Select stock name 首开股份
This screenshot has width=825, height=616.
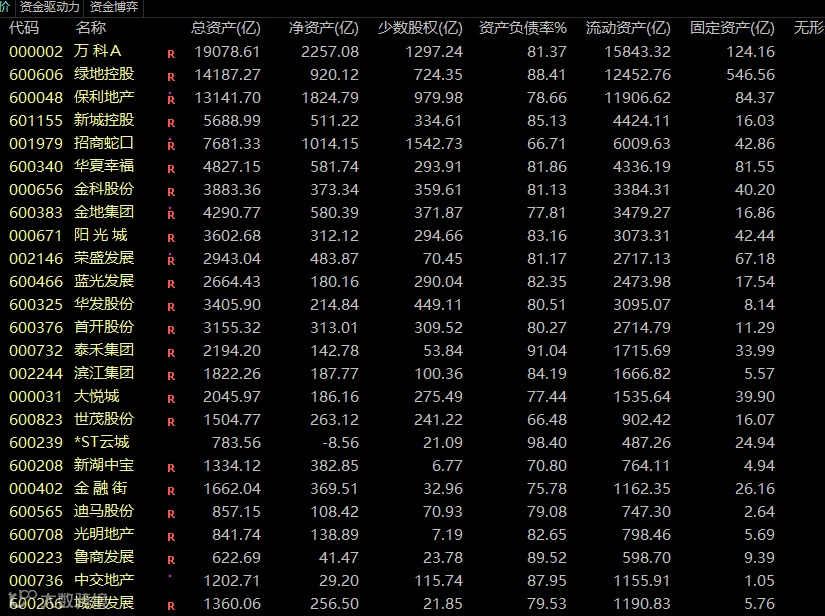point(104,328)
